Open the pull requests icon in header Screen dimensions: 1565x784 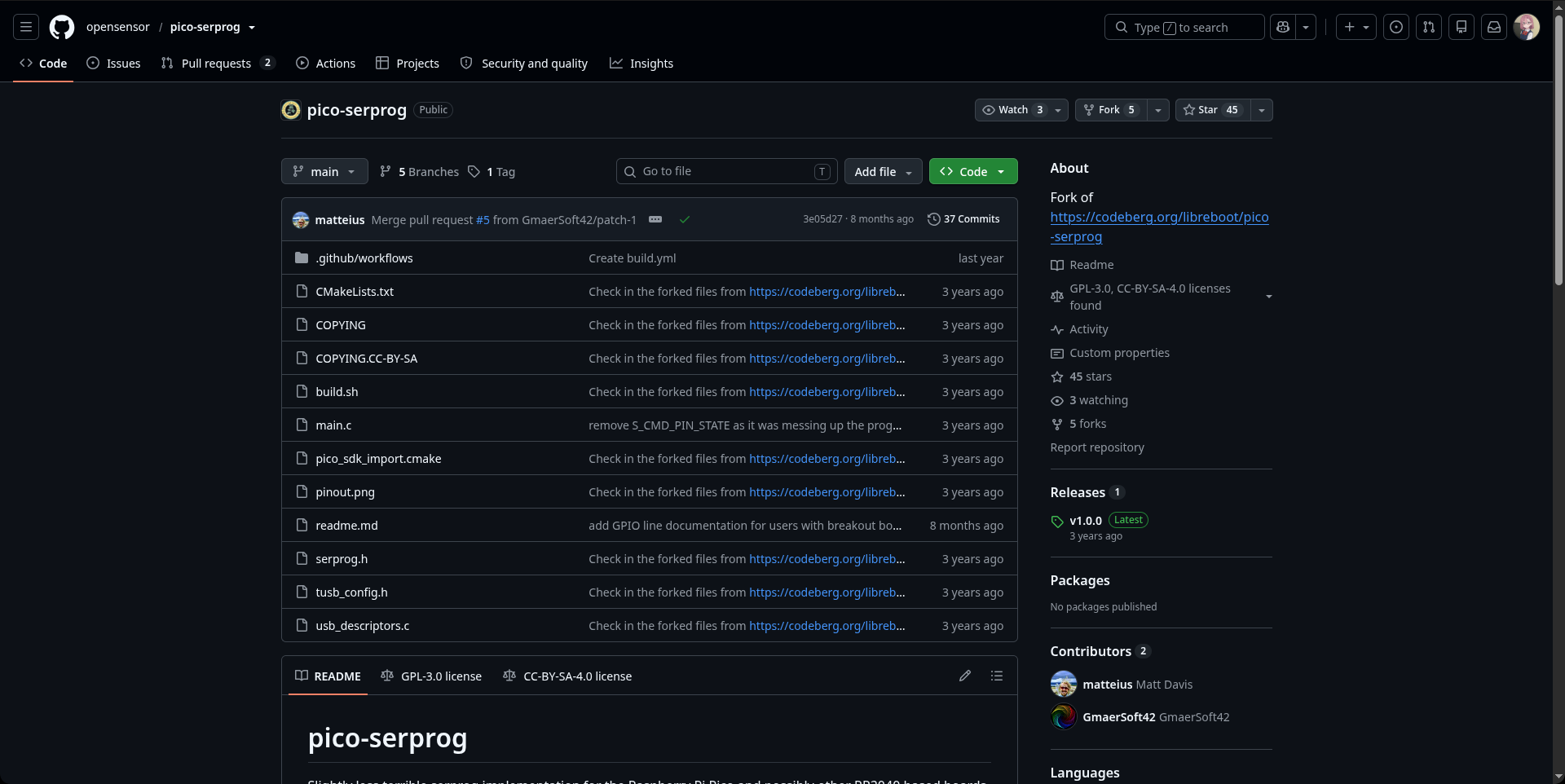point(1429,27)
